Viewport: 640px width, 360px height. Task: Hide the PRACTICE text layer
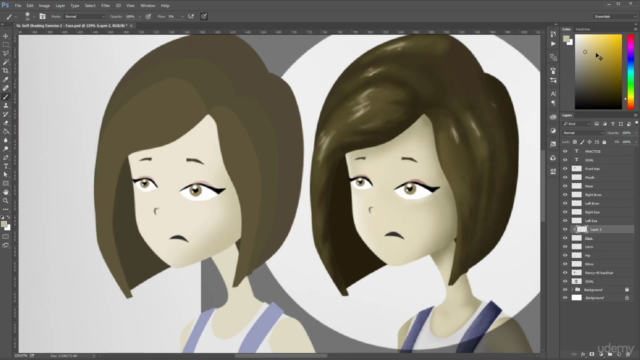(565, 151)
